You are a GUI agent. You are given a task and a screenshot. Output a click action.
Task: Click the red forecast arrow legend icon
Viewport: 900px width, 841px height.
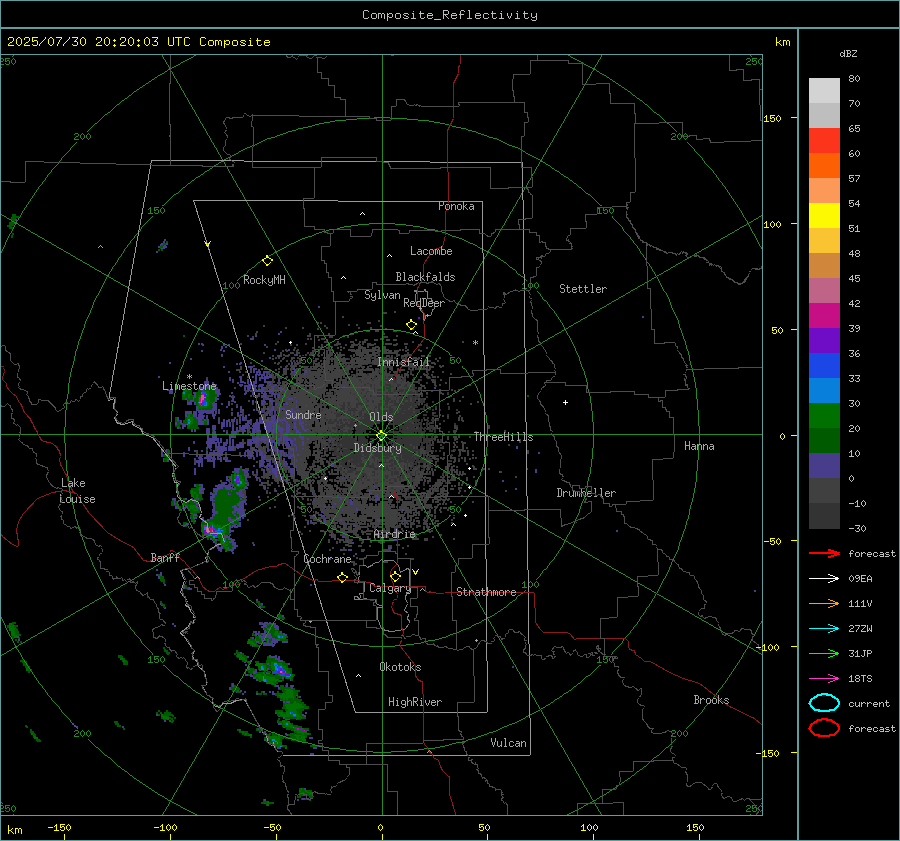(824, 553)
